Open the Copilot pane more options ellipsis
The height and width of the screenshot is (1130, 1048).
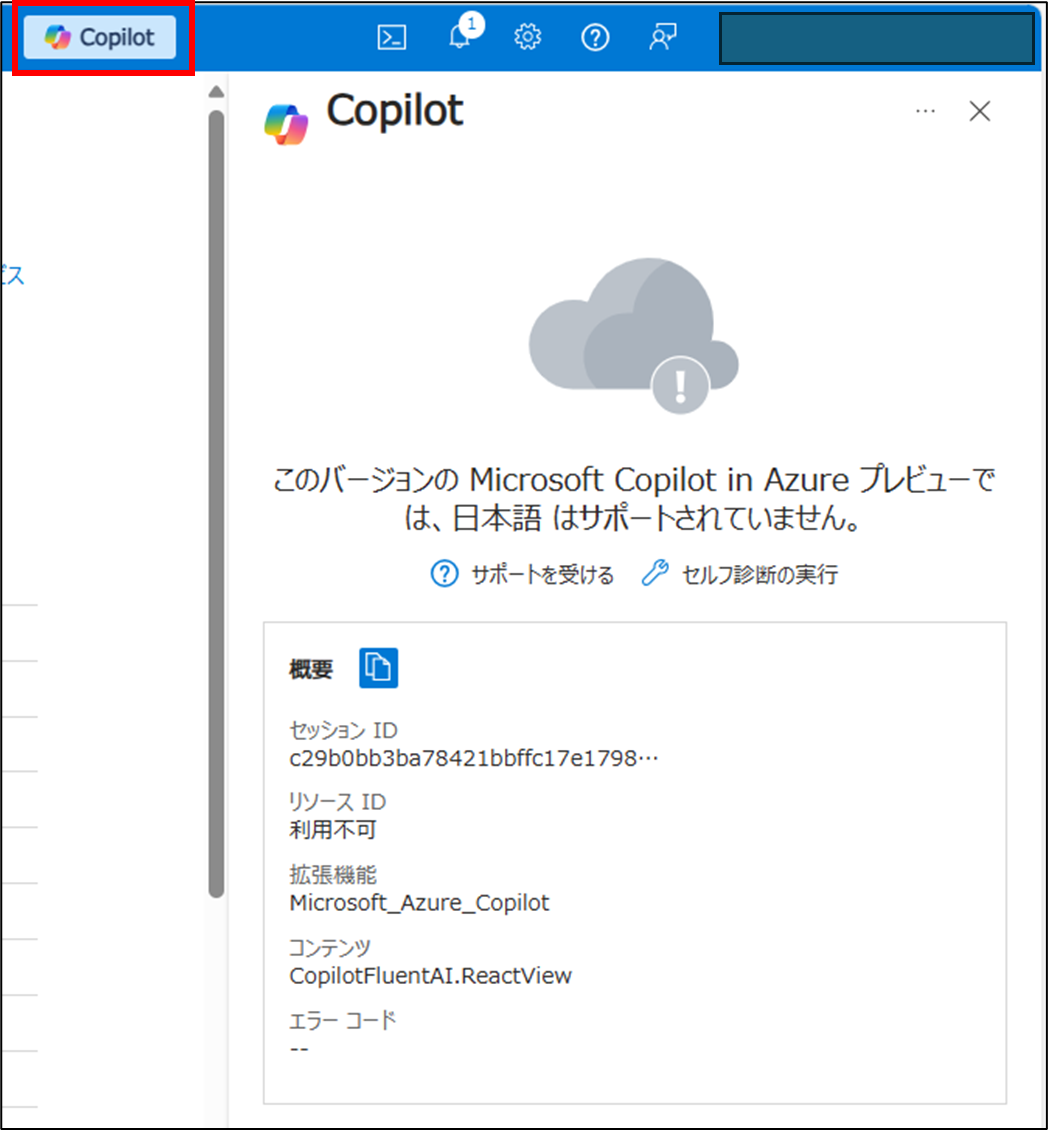[925, 111]
